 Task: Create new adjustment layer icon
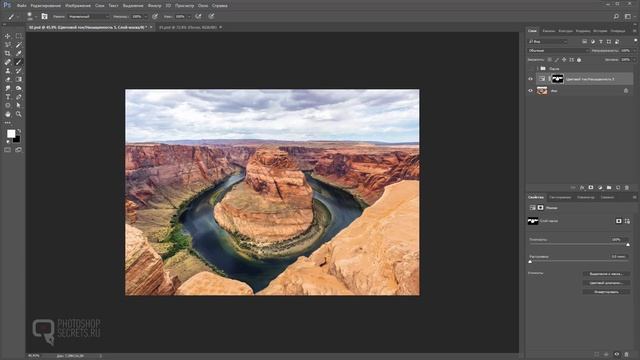click(x=600, y=188)
